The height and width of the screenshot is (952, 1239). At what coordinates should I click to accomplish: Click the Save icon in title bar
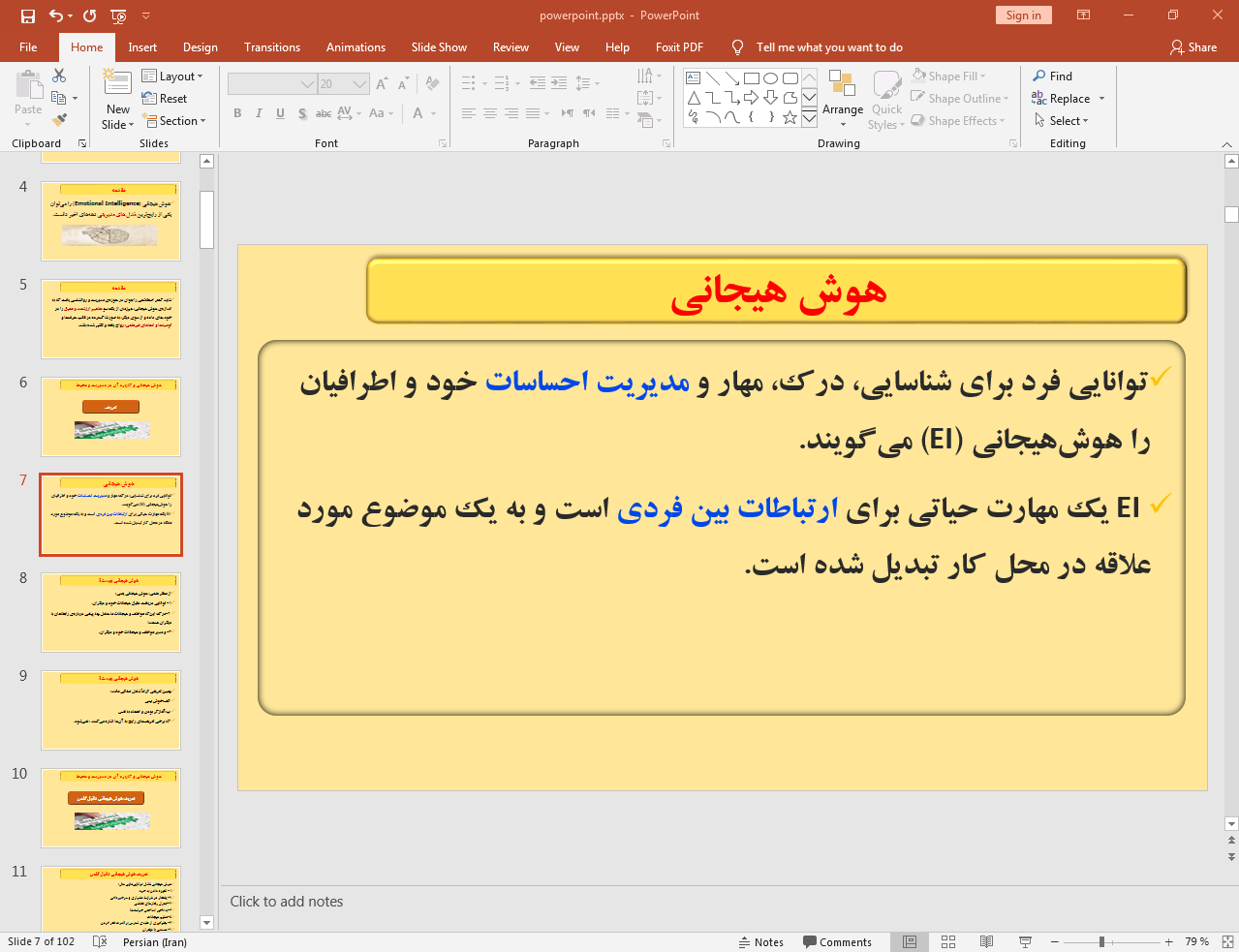point(27,15)
